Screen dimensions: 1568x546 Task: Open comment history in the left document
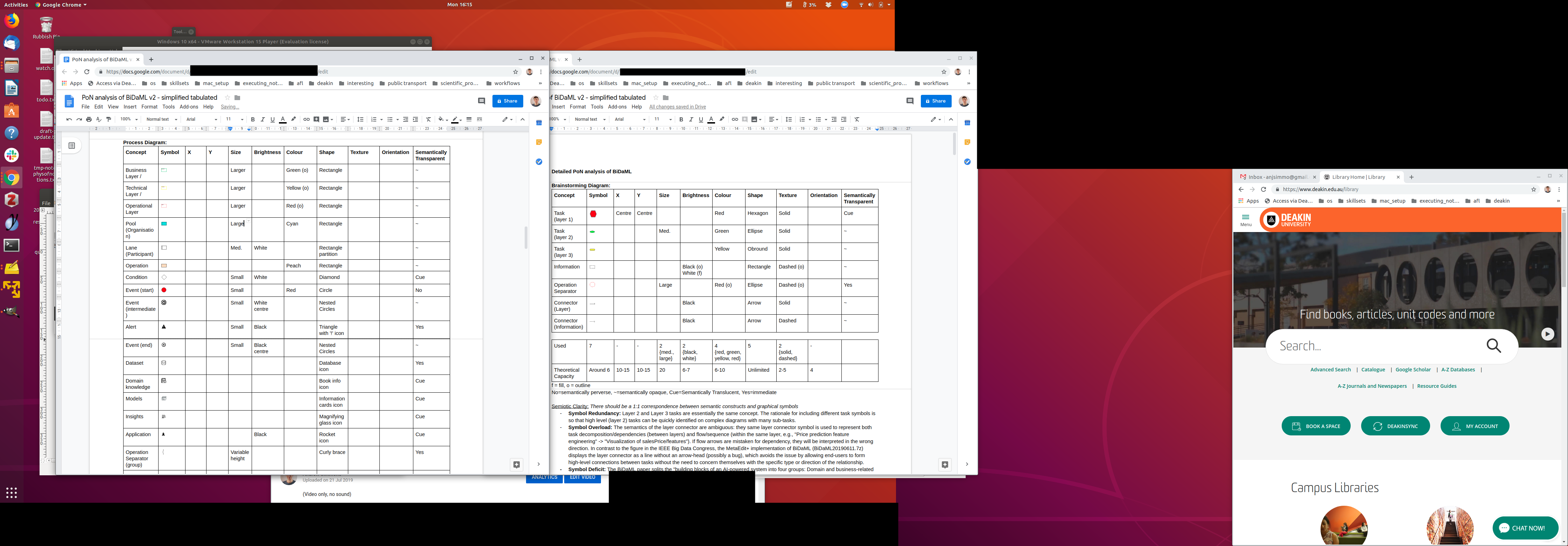[481, 101]
